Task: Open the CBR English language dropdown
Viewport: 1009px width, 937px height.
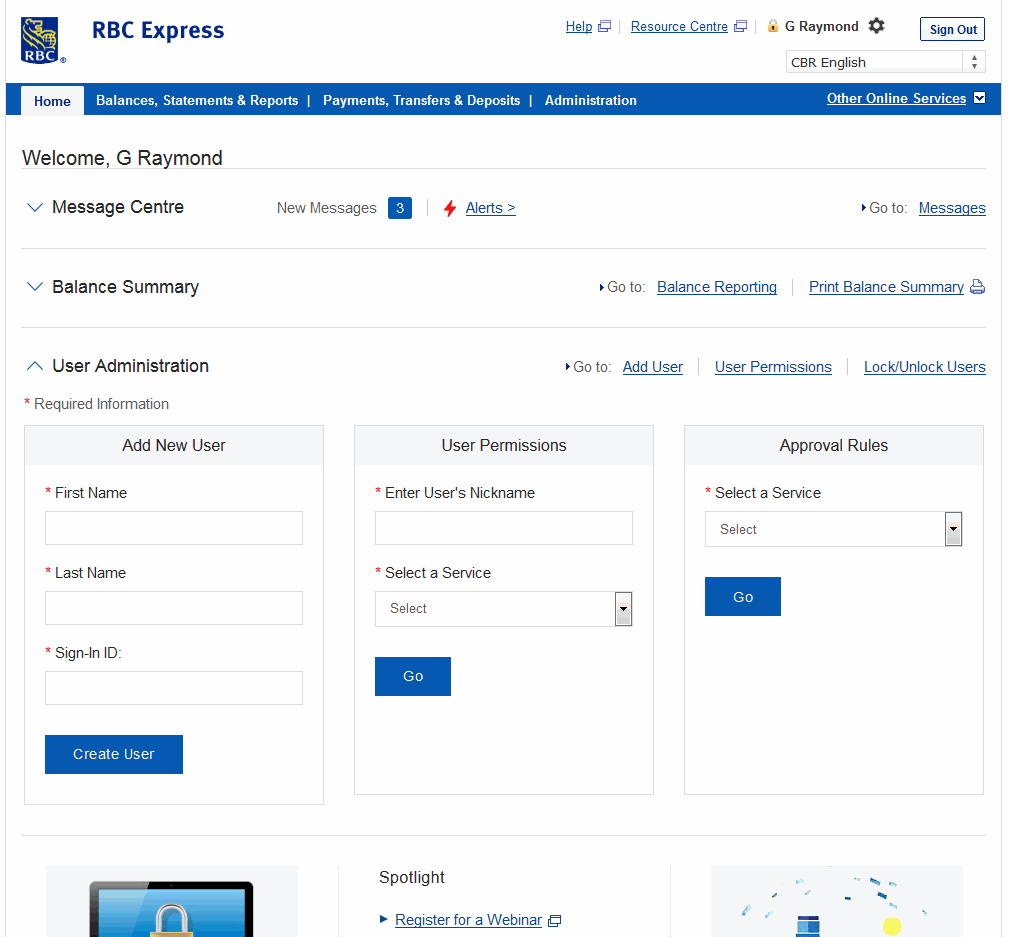Action: (x=885, y=62)
